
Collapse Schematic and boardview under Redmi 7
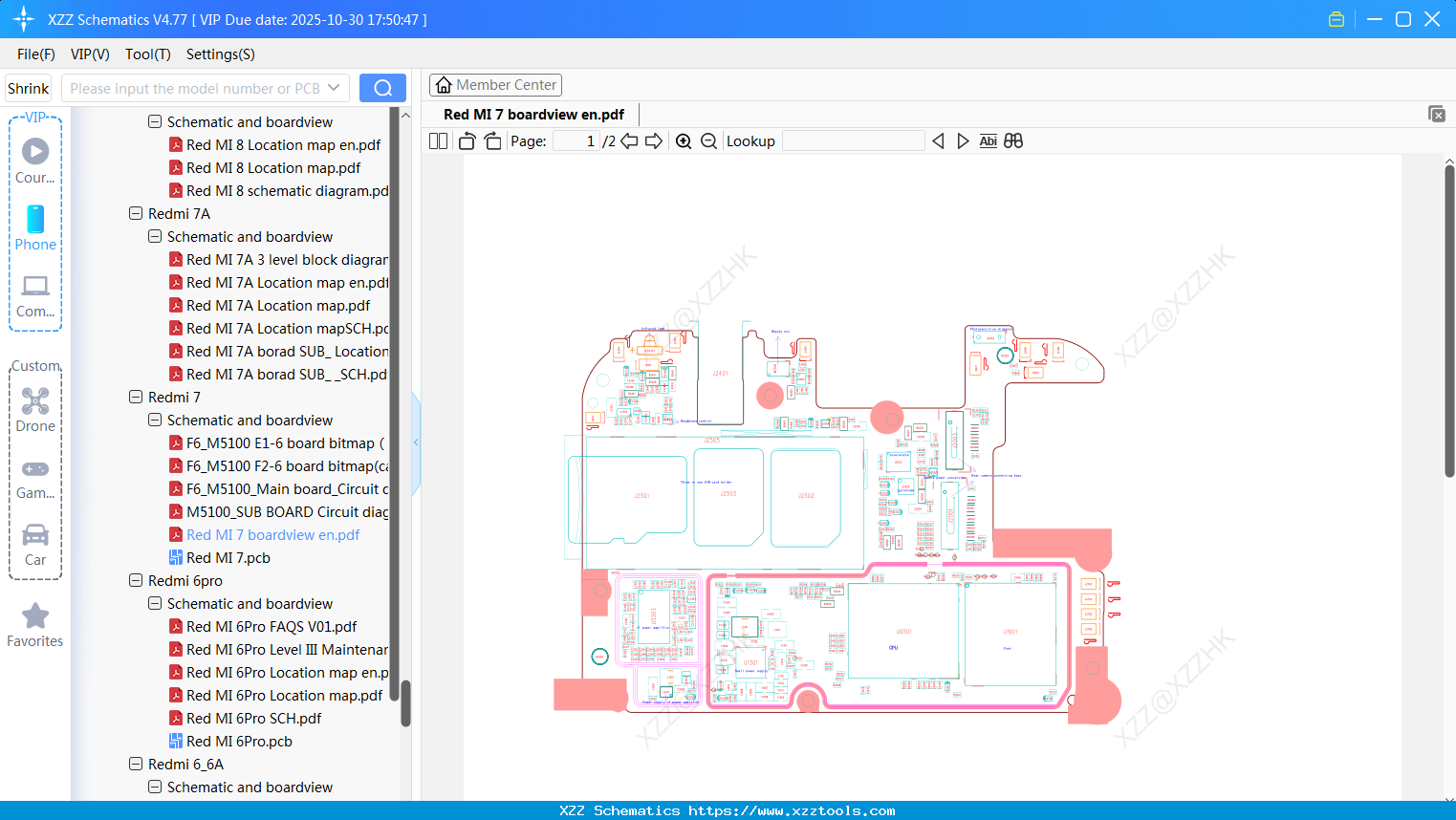[155, 421]
